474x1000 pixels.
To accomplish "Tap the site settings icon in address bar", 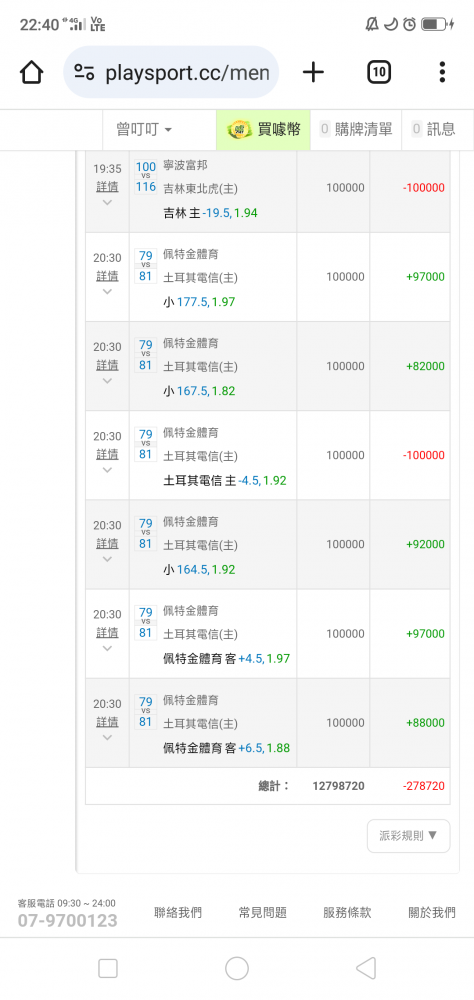I will click(84, 72).
